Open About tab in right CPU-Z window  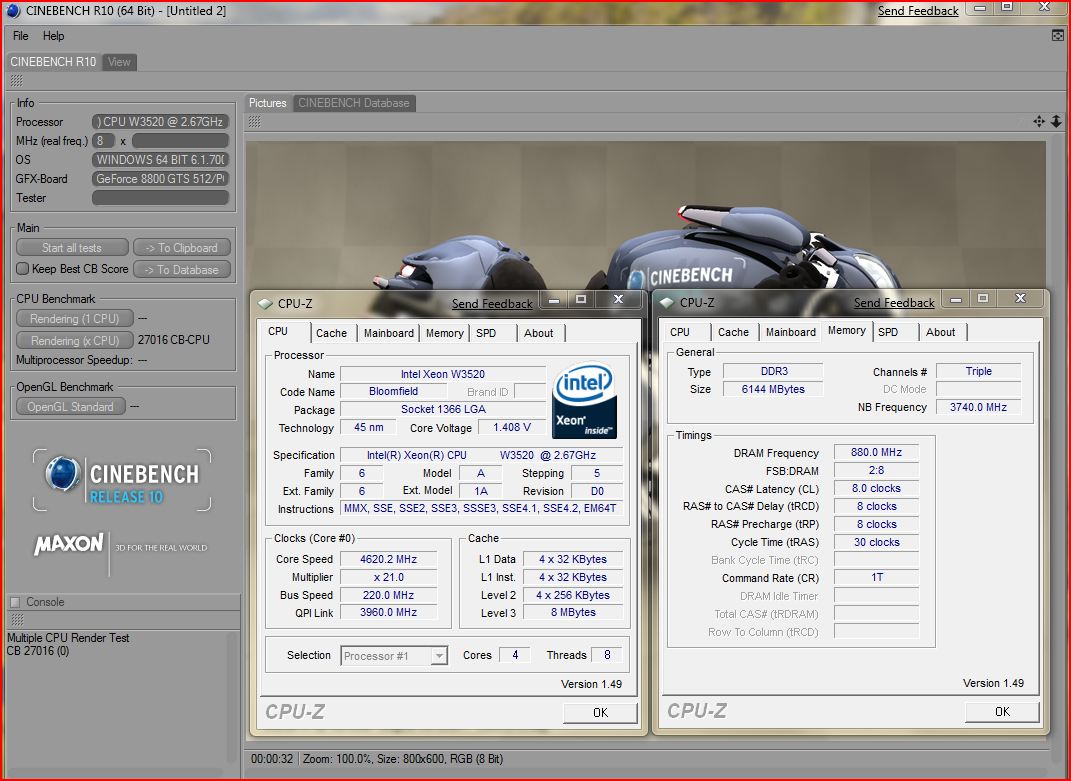click(x=941, y=332)
